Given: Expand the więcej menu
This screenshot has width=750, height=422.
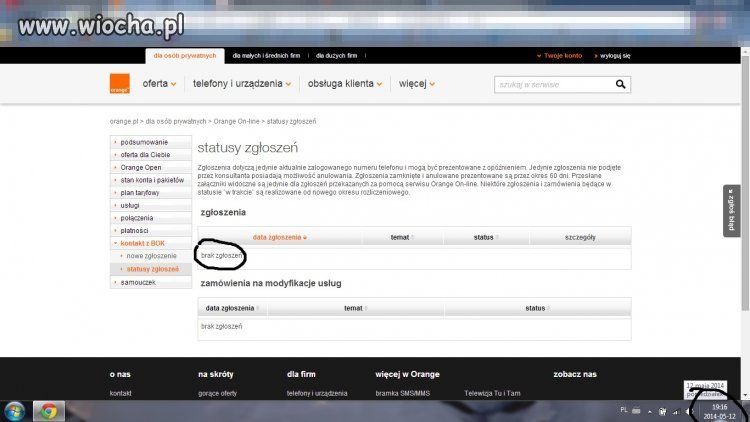Looking at the screenshot, I should 417,84.
